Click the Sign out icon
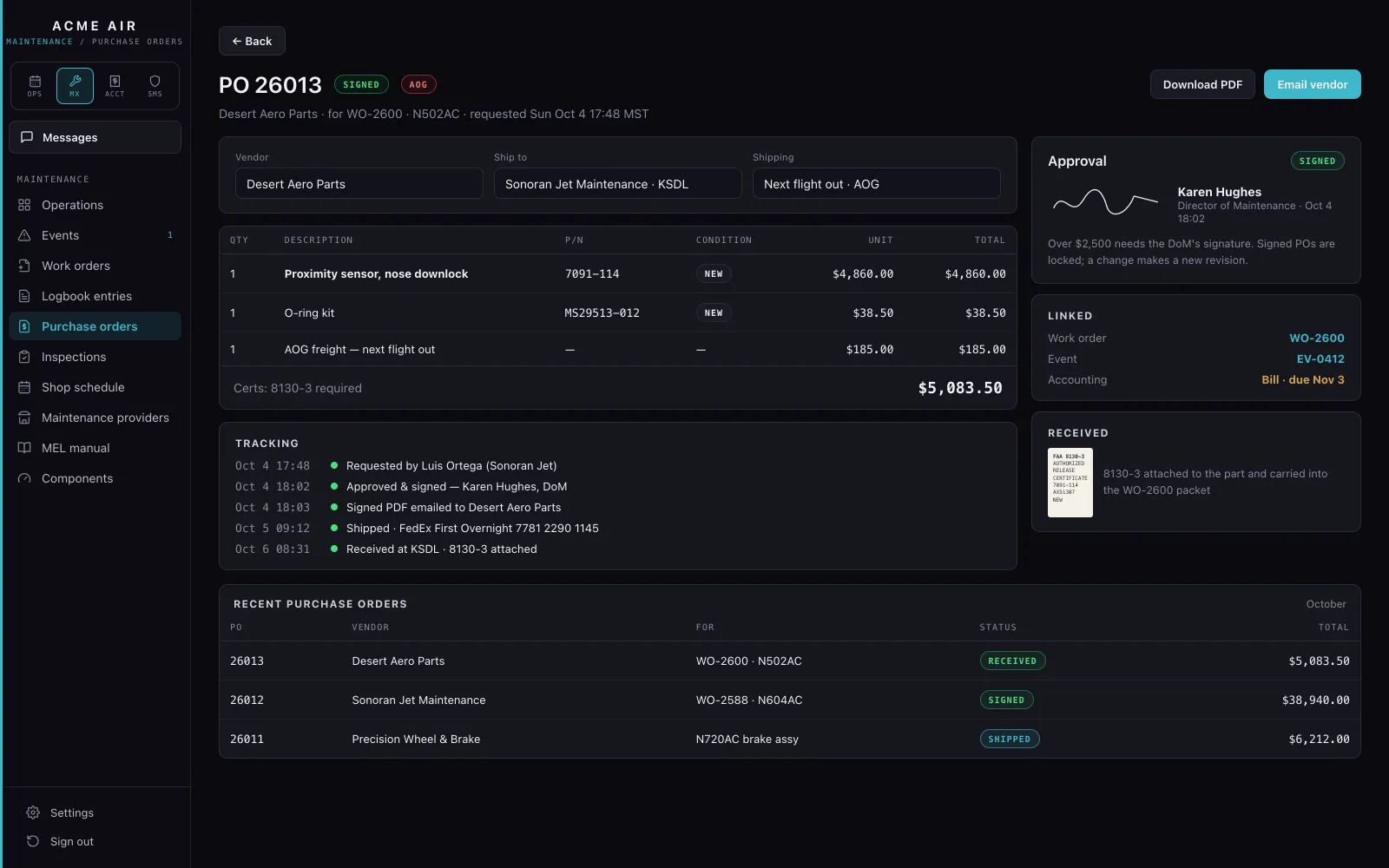Image resolution: width=1389 pixels, height=868 pixels. (x=33, y=841)
